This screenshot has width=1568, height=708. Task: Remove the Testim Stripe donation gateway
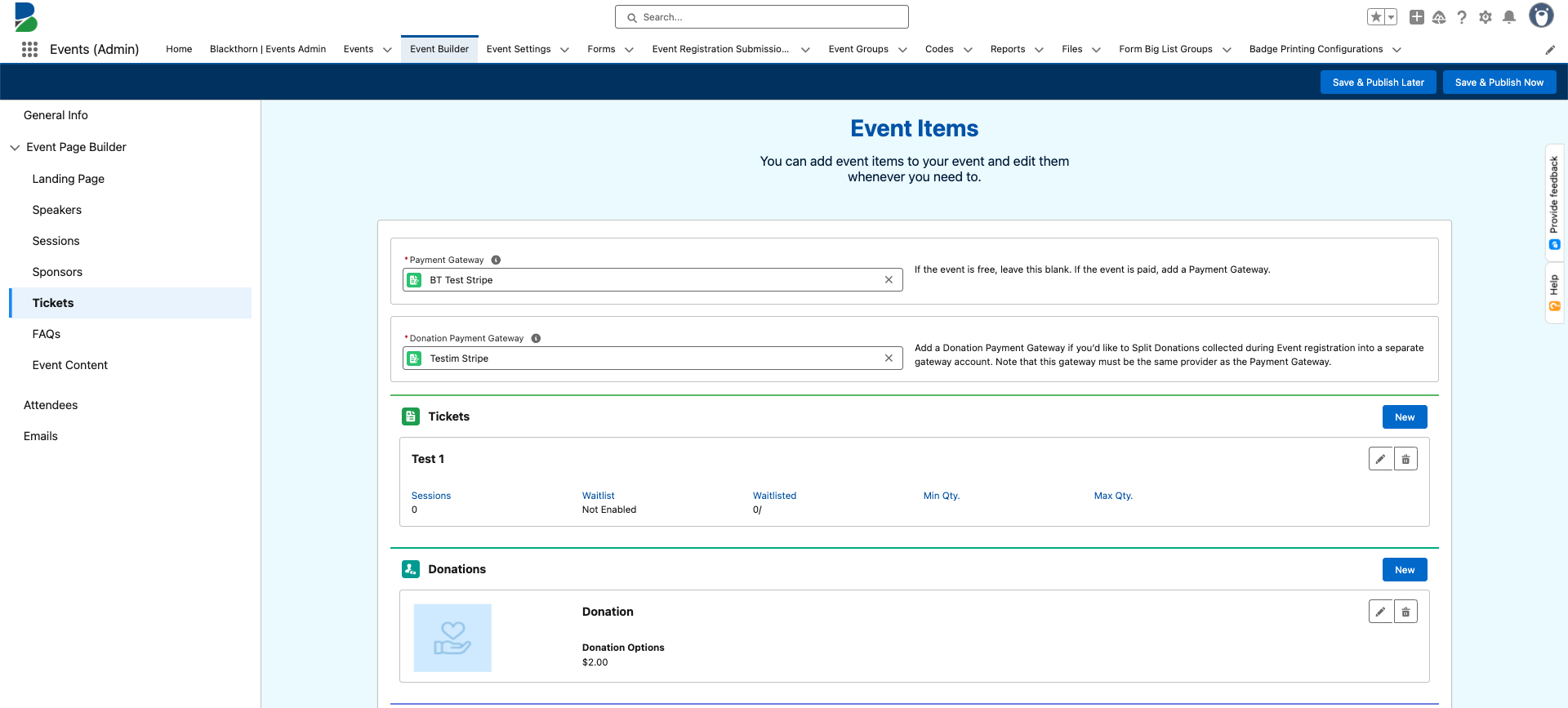tap(889, 358)
